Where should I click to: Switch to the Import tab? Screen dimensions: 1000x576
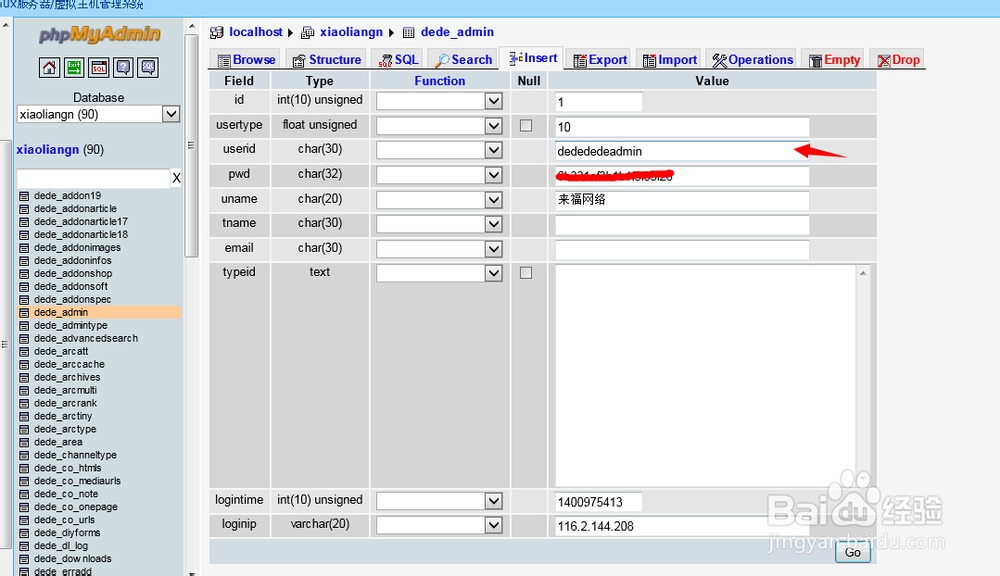(669, 60)
